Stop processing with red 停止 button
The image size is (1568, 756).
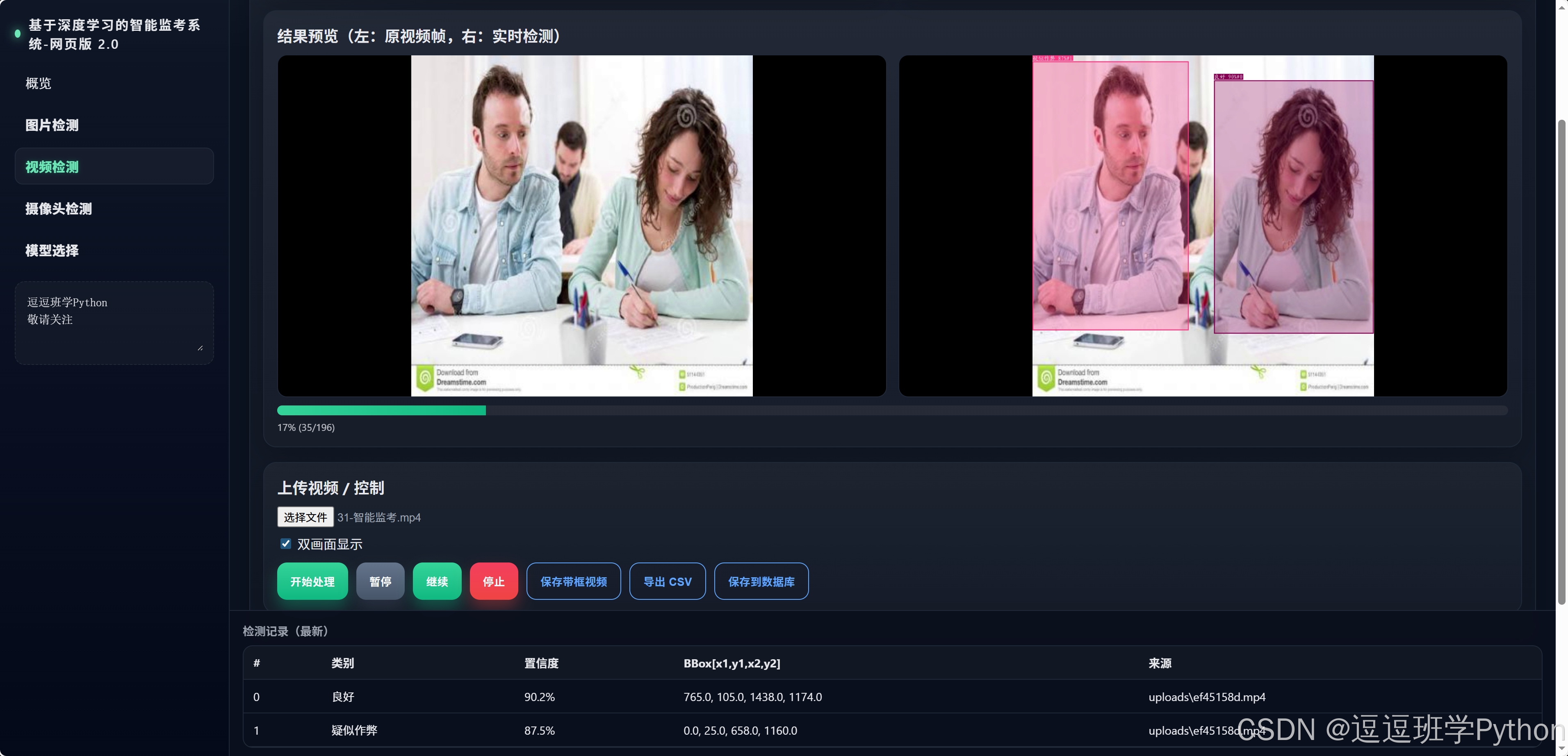point(493,581)
